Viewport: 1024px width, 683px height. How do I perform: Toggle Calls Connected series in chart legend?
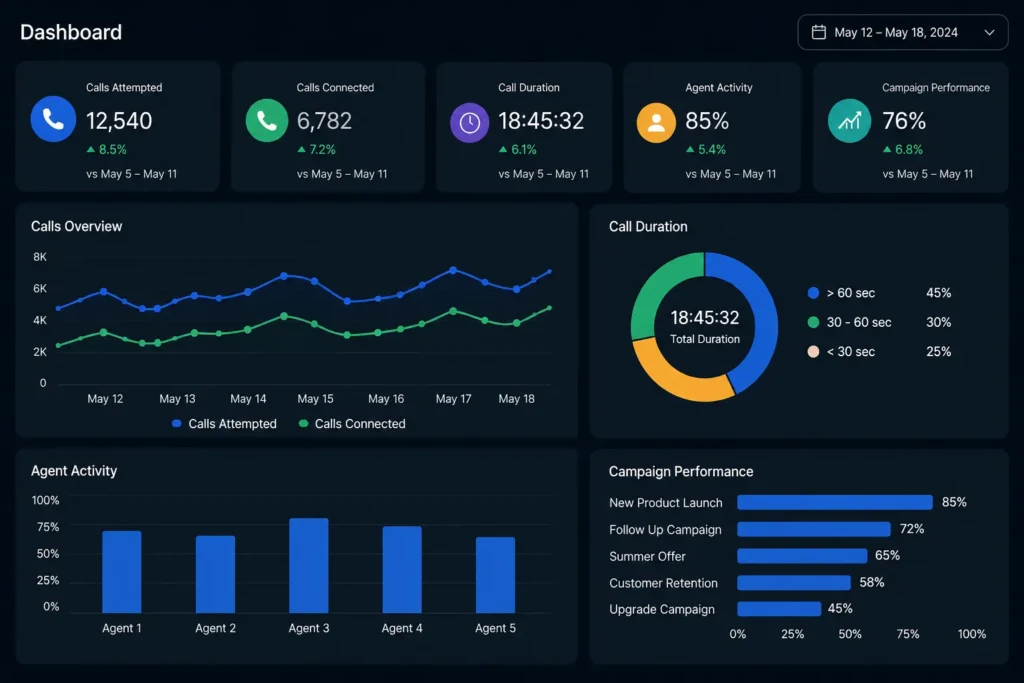(x=352, y=424)
